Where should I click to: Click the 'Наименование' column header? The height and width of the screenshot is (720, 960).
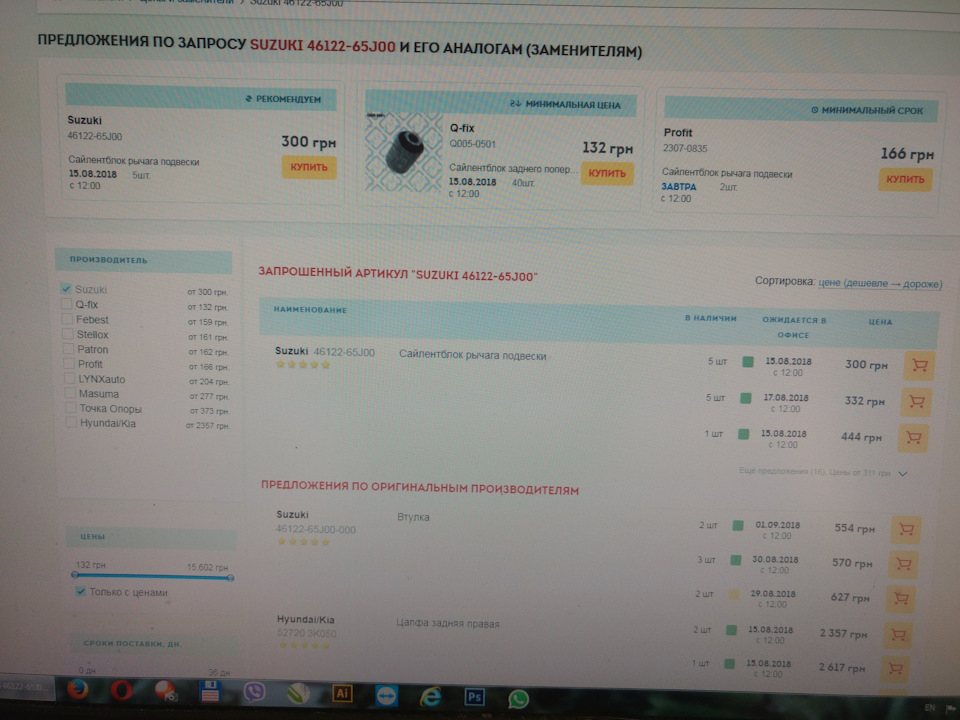pyautogui.click(x=310, y=310)
